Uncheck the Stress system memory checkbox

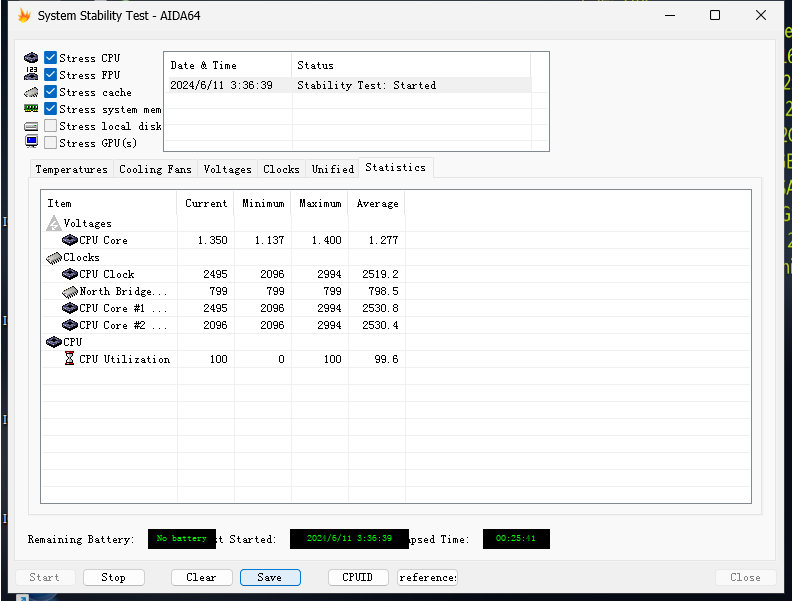pos(50,109)
